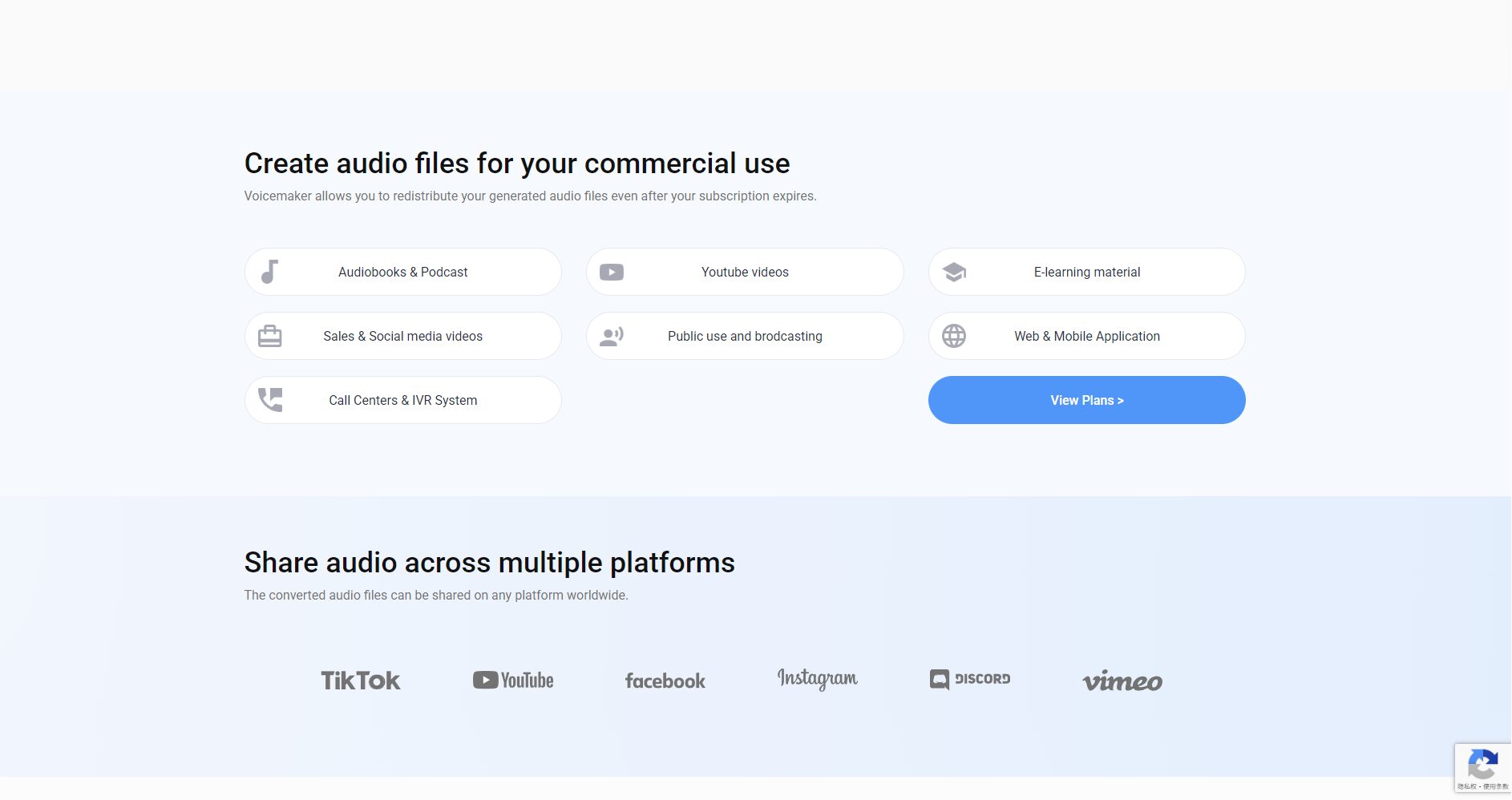Select the Audiobooks & Podcast option
Viewport: 1512px width, 800px height.
tap(402, 272)
